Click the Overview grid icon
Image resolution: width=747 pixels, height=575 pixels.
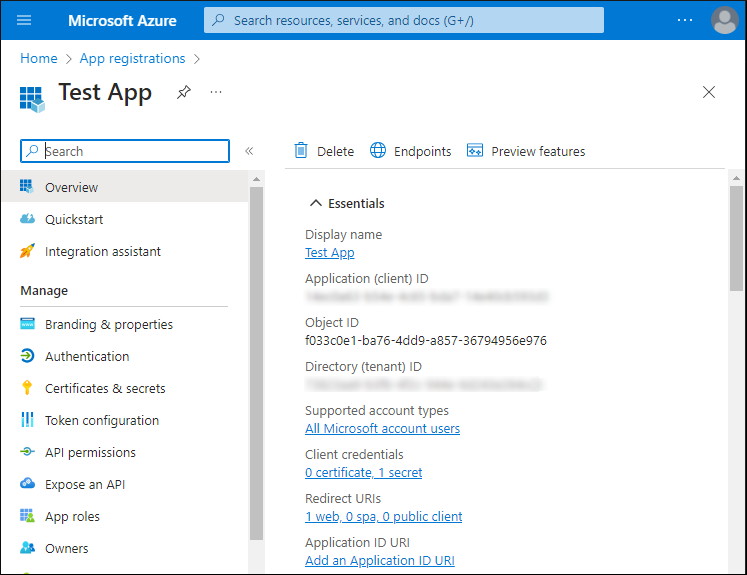point(27,186)
